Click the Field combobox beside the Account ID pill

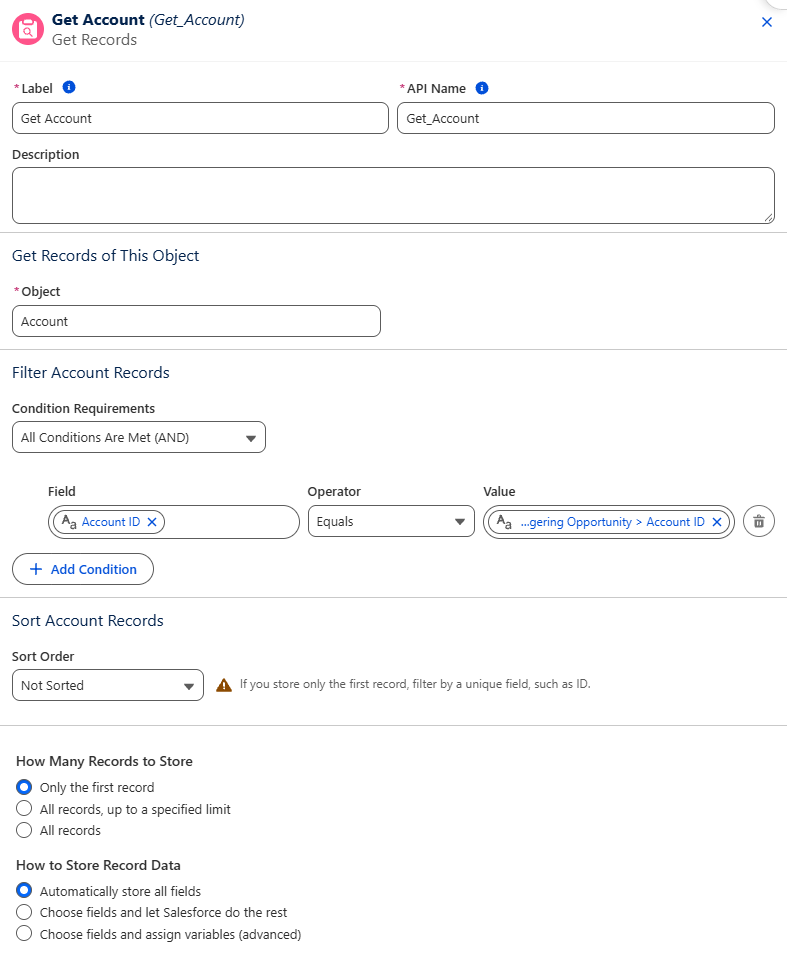tap(230, 522)
